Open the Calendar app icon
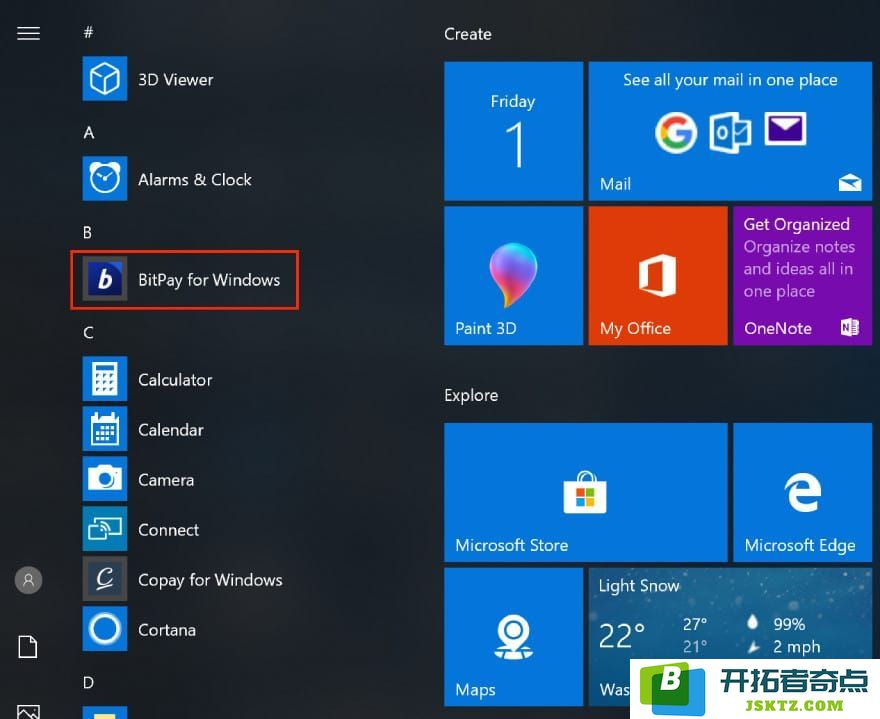 105,429
